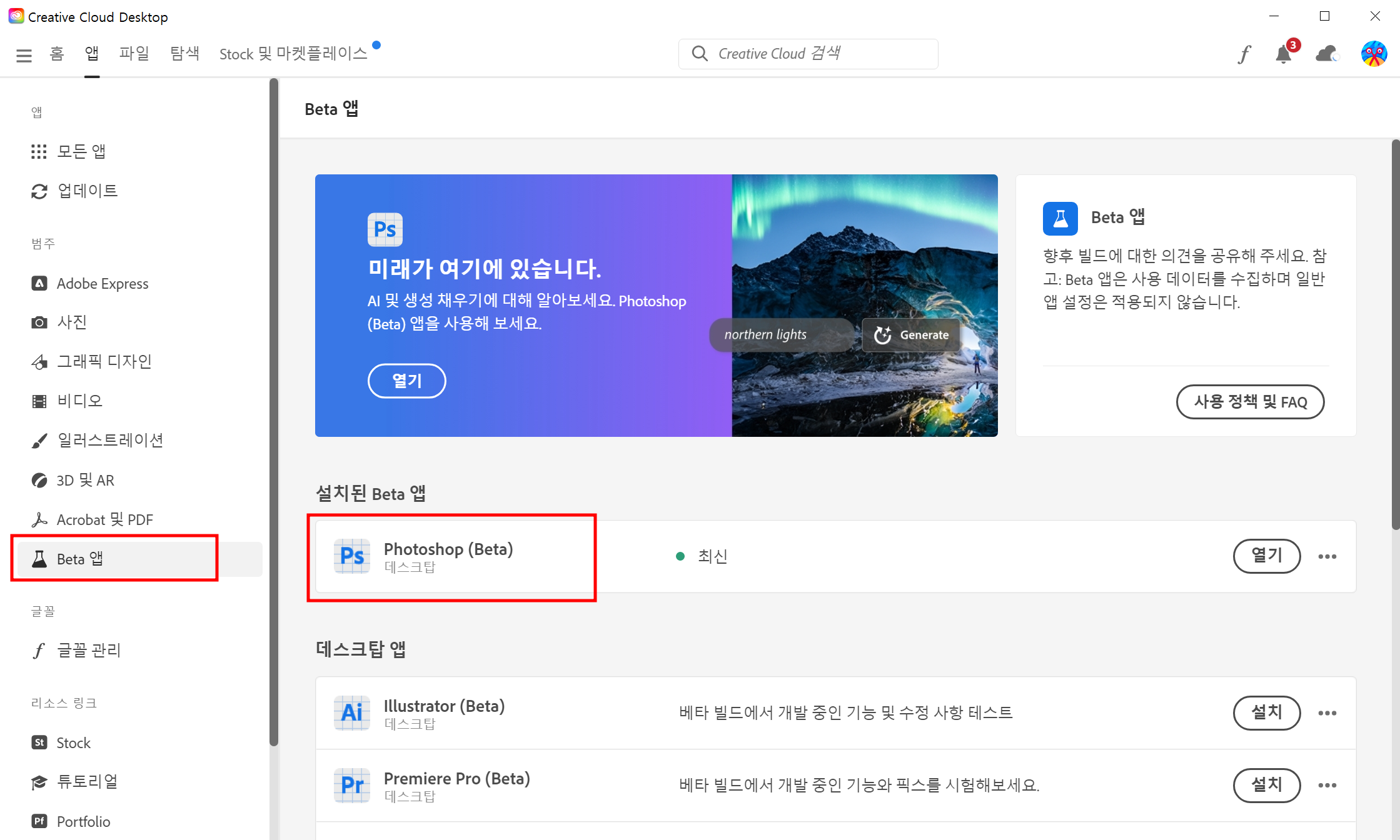Click the blue Beta 앱 flask icon
The height and width of the screenshot is (840, 1400).
[1060, 218]
